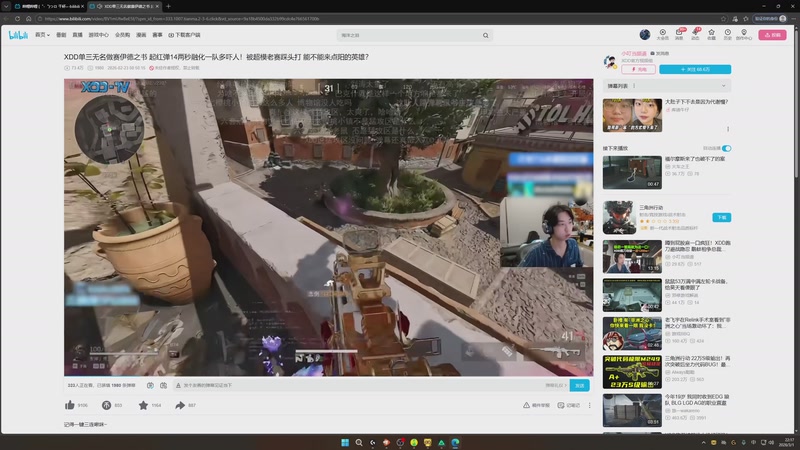
Task: Focus the bilibili search box
Action: pos(410,35)
